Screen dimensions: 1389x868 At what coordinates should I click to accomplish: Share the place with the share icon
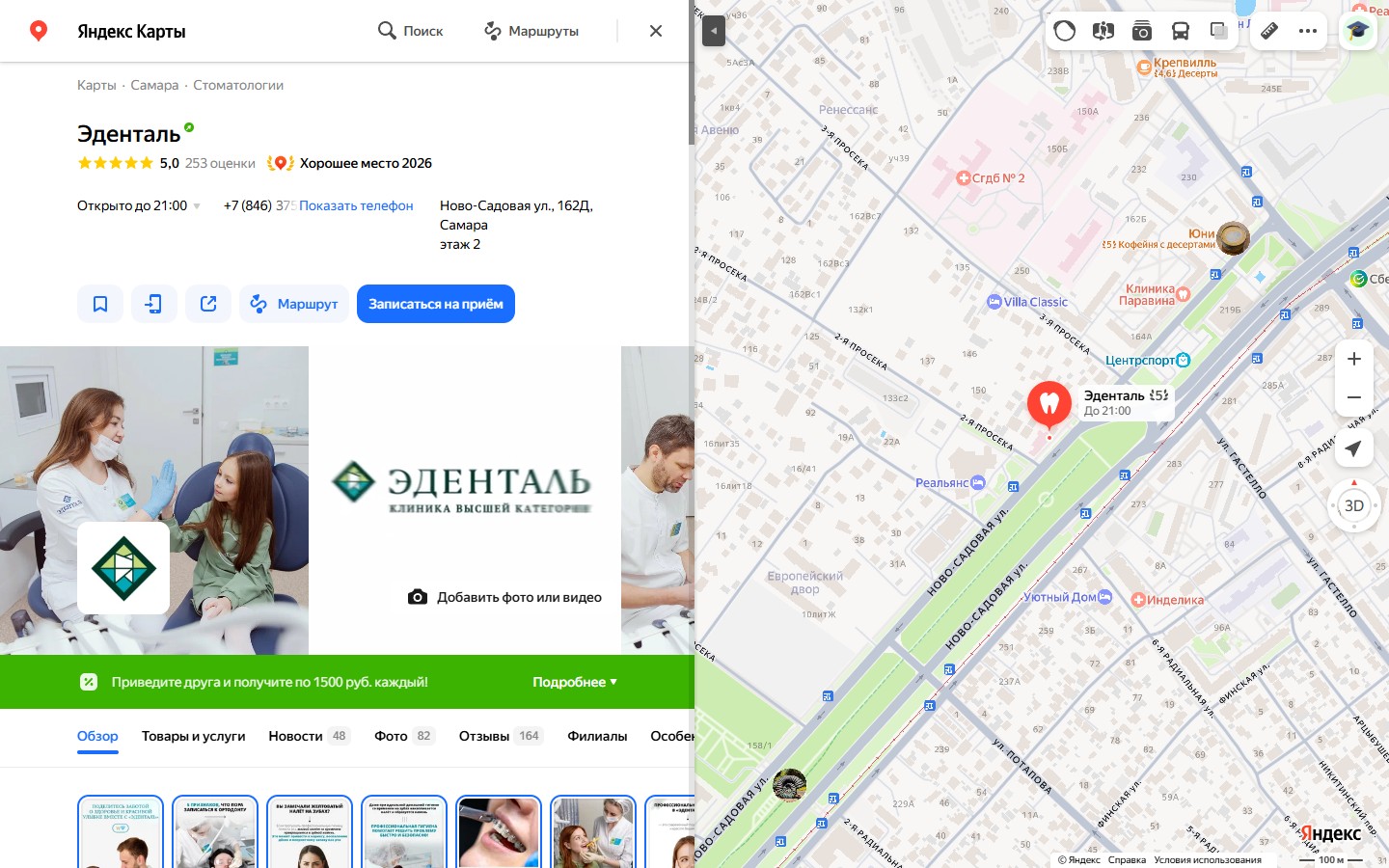208,304
